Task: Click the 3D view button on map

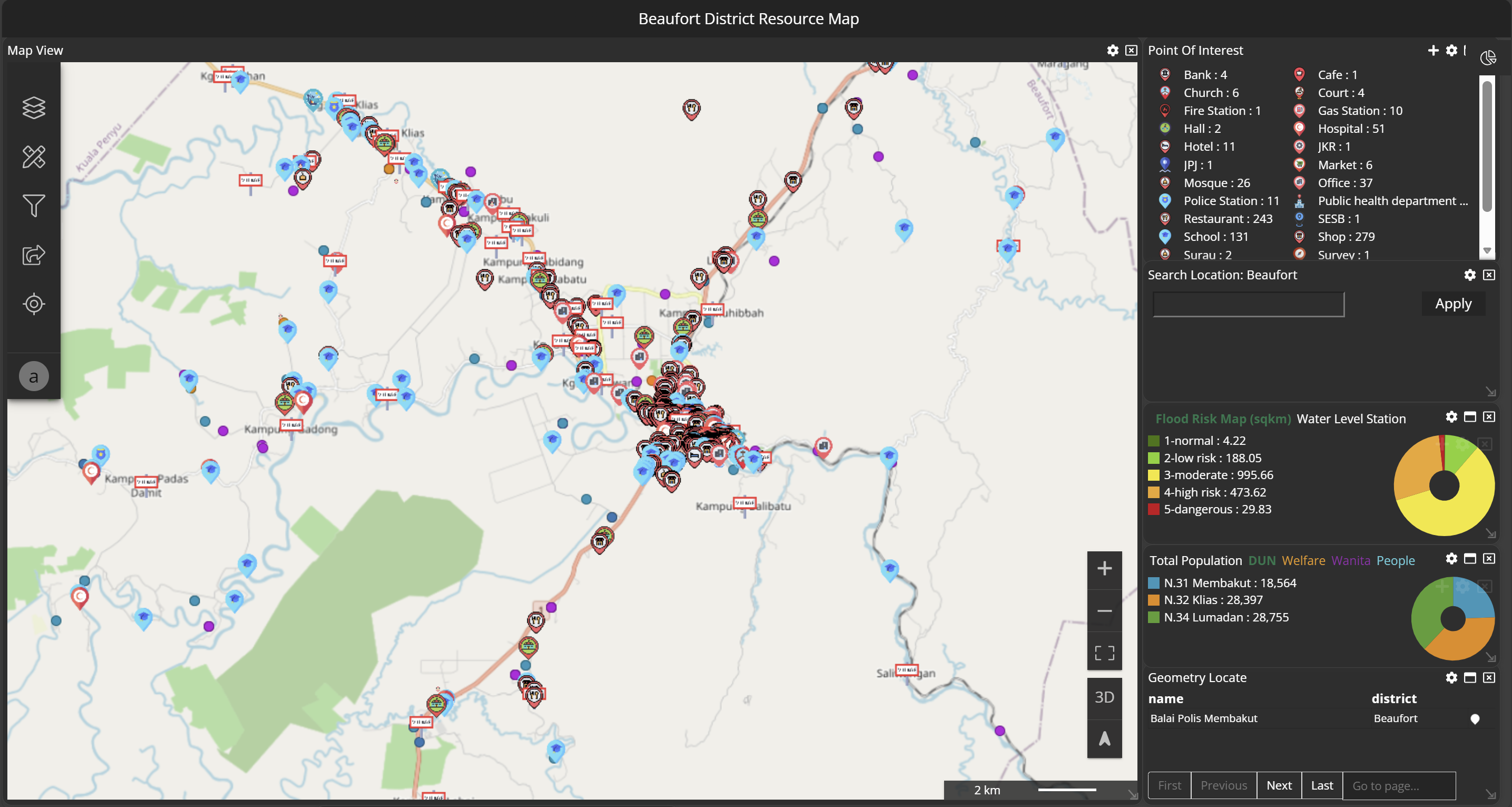Action: coord(1104,697)
